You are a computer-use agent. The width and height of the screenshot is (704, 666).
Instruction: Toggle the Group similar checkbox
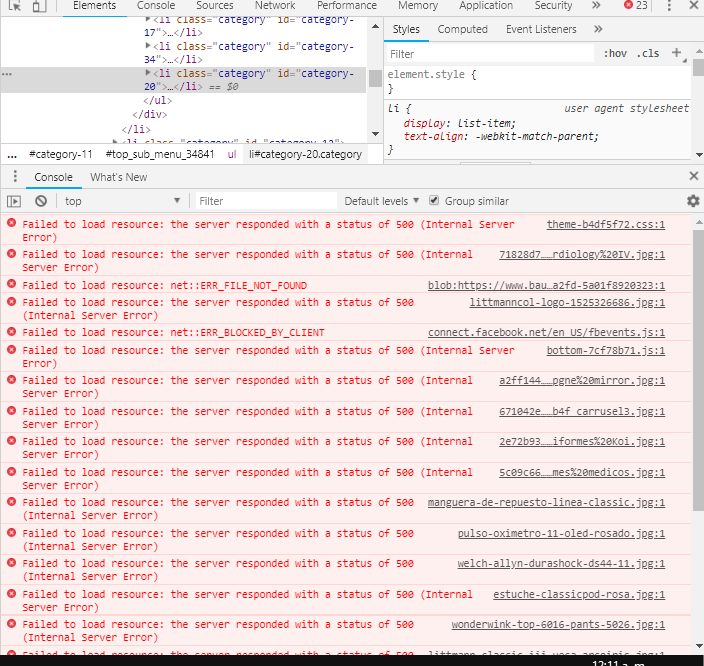434,200
